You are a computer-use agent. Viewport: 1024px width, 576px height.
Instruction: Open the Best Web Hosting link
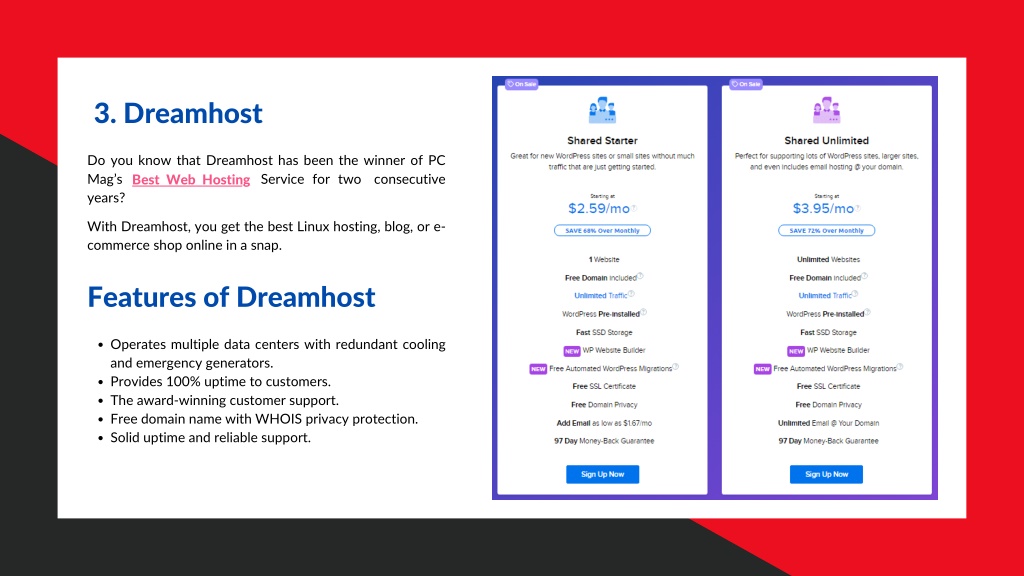[x=191, y=180]
